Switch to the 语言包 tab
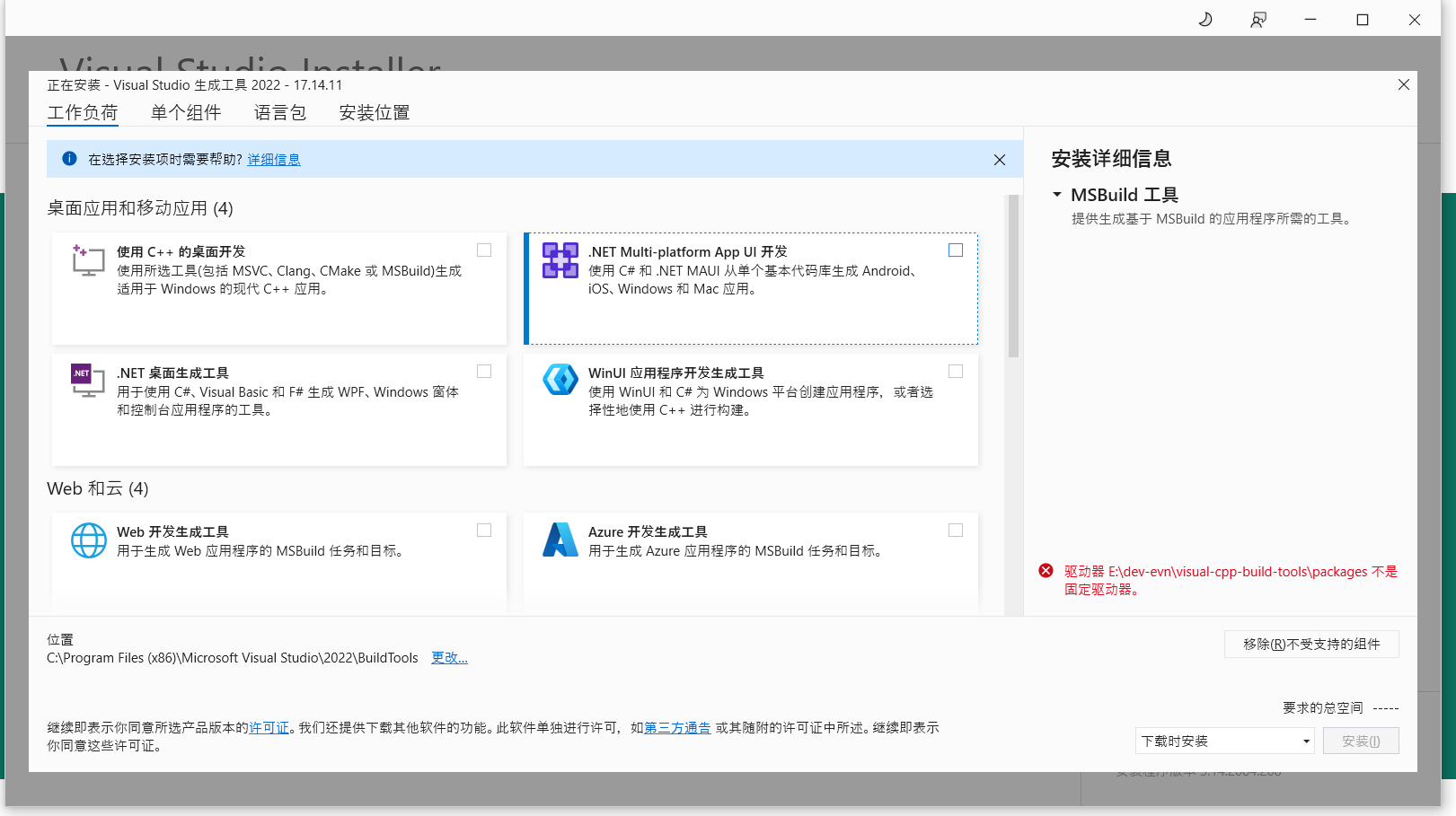This screenshot has height=816, width=1456. tap(280, 113)
